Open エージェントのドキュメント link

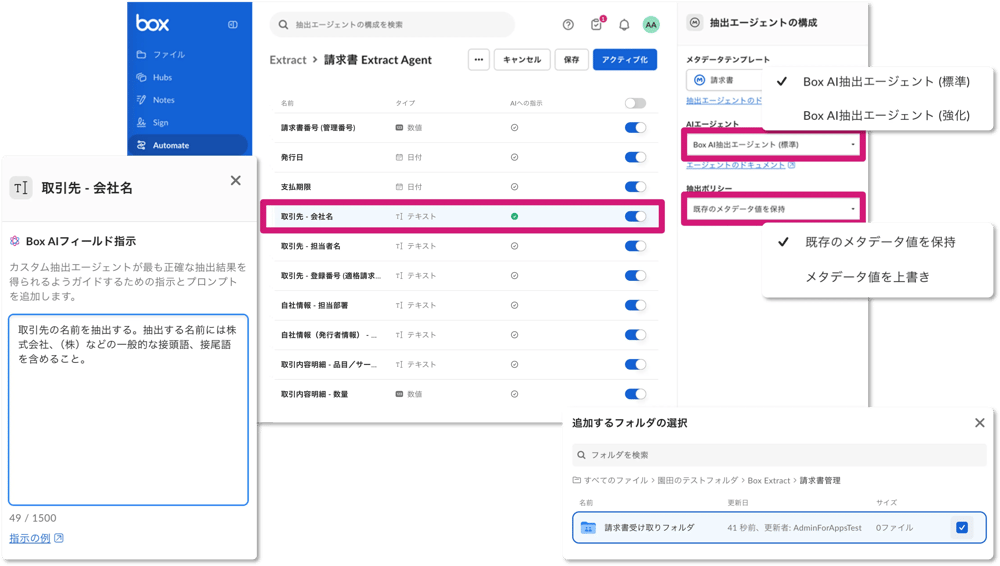click(x=740, y=165)
